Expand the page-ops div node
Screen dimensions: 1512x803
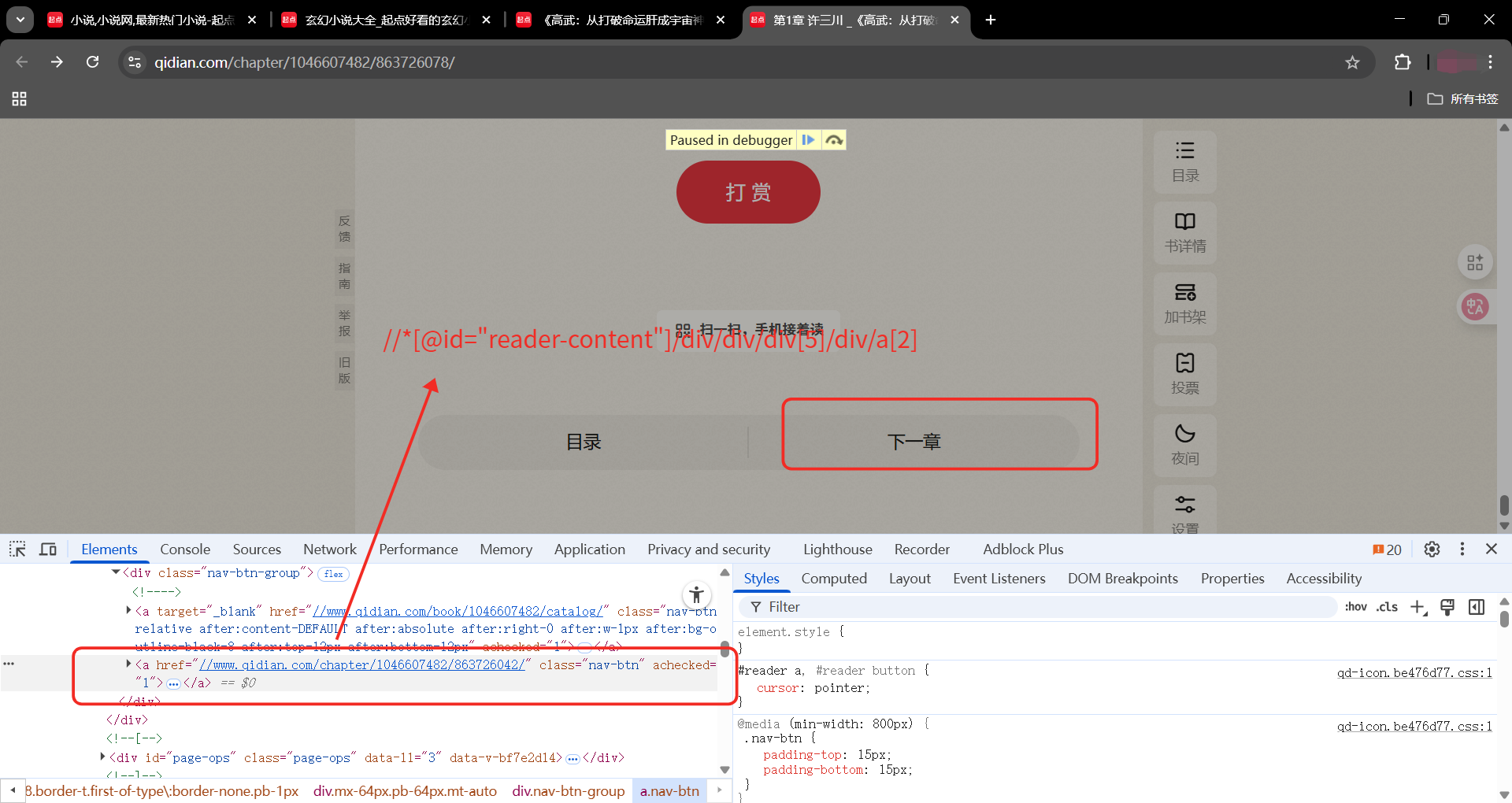(102, 757)
